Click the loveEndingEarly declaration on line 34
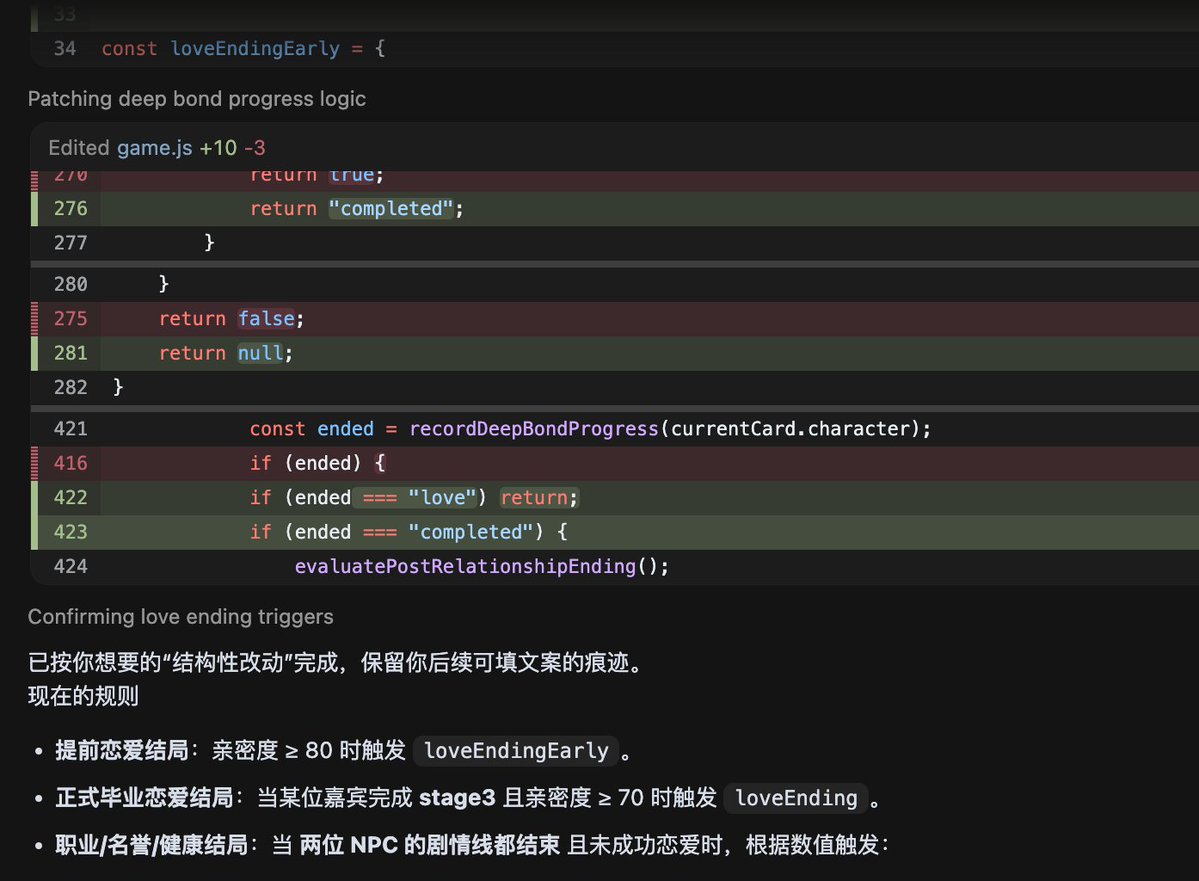This screenshot has width=1199, height=881. pos(254,49)
